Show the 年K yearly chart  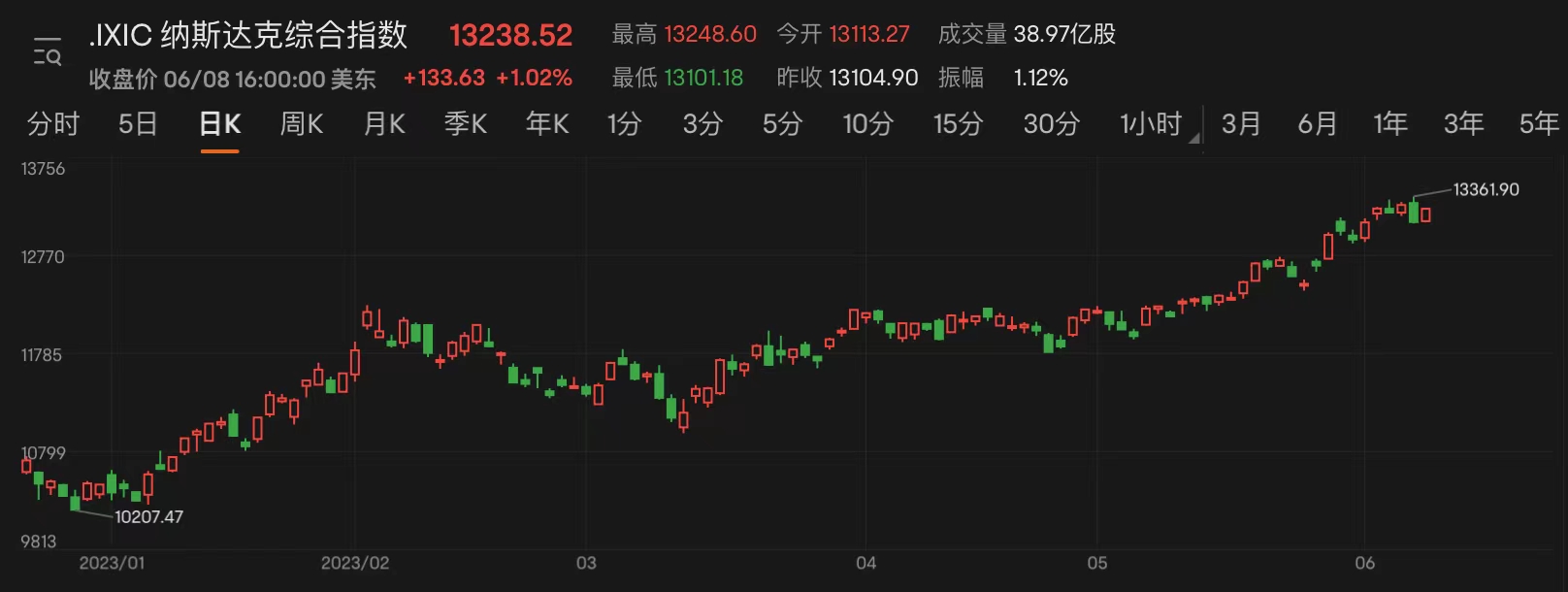(547, 124)
